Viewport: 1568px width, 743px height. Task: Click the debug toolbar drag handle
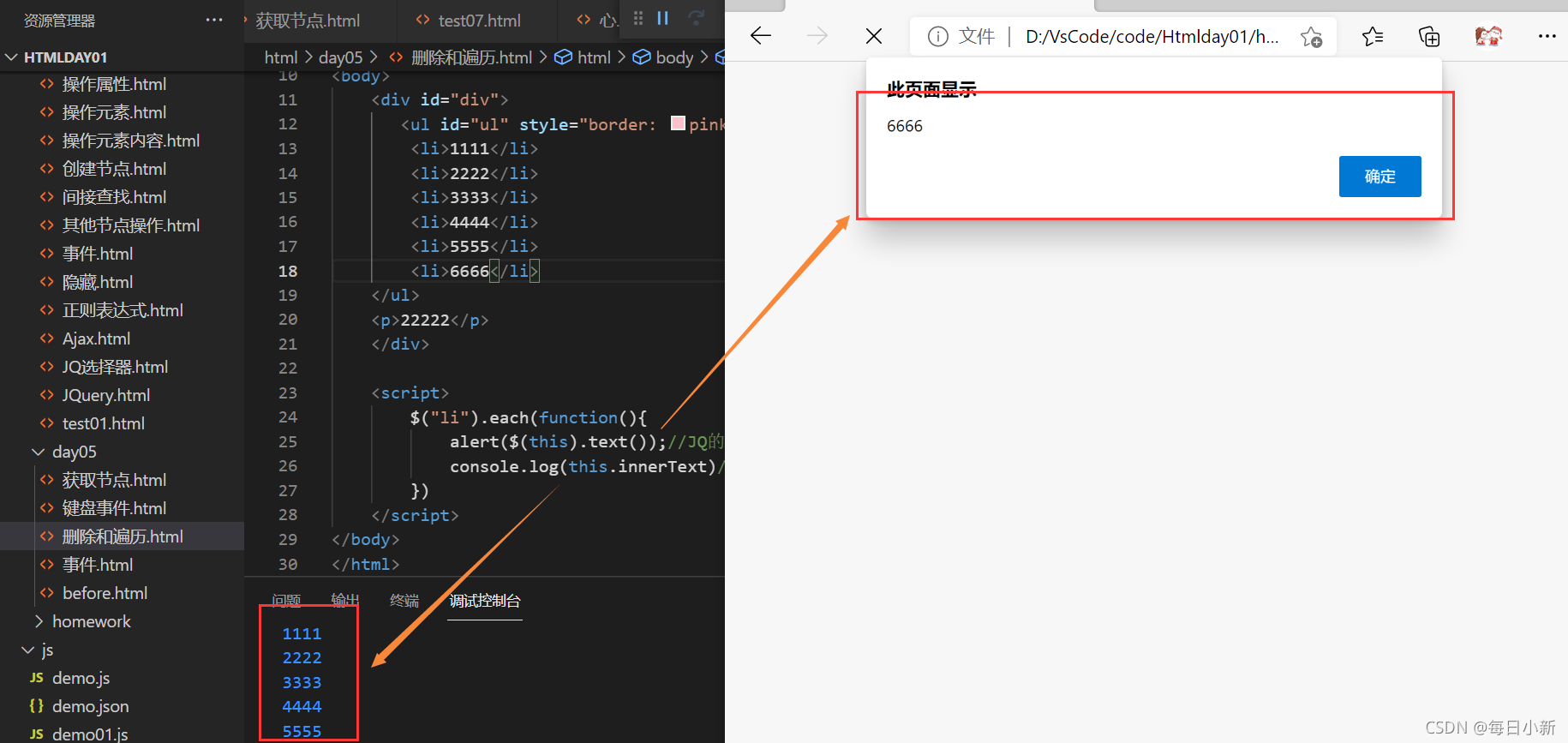coord(638,18)
